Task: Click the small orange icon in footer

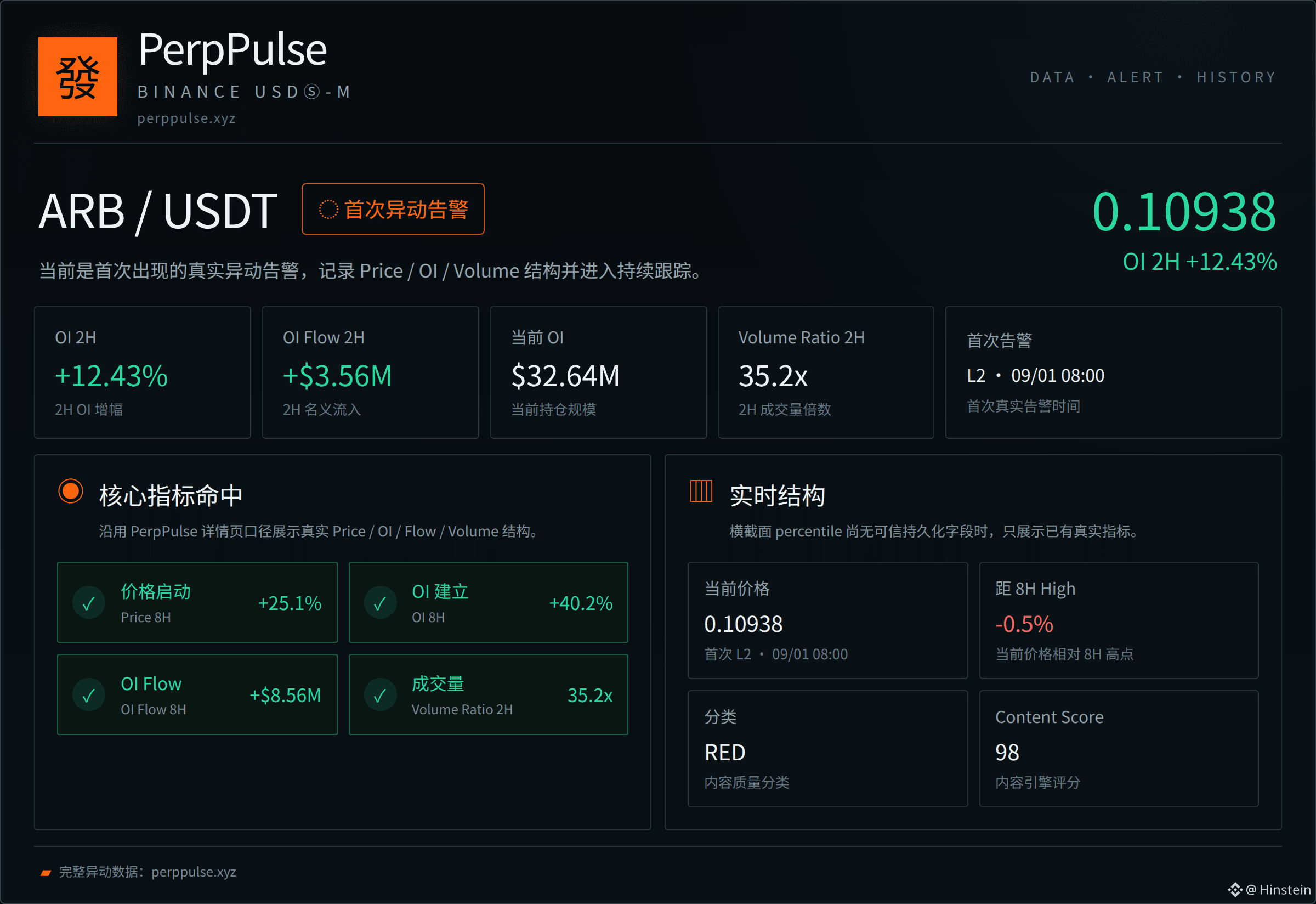Action: [46, 873]
